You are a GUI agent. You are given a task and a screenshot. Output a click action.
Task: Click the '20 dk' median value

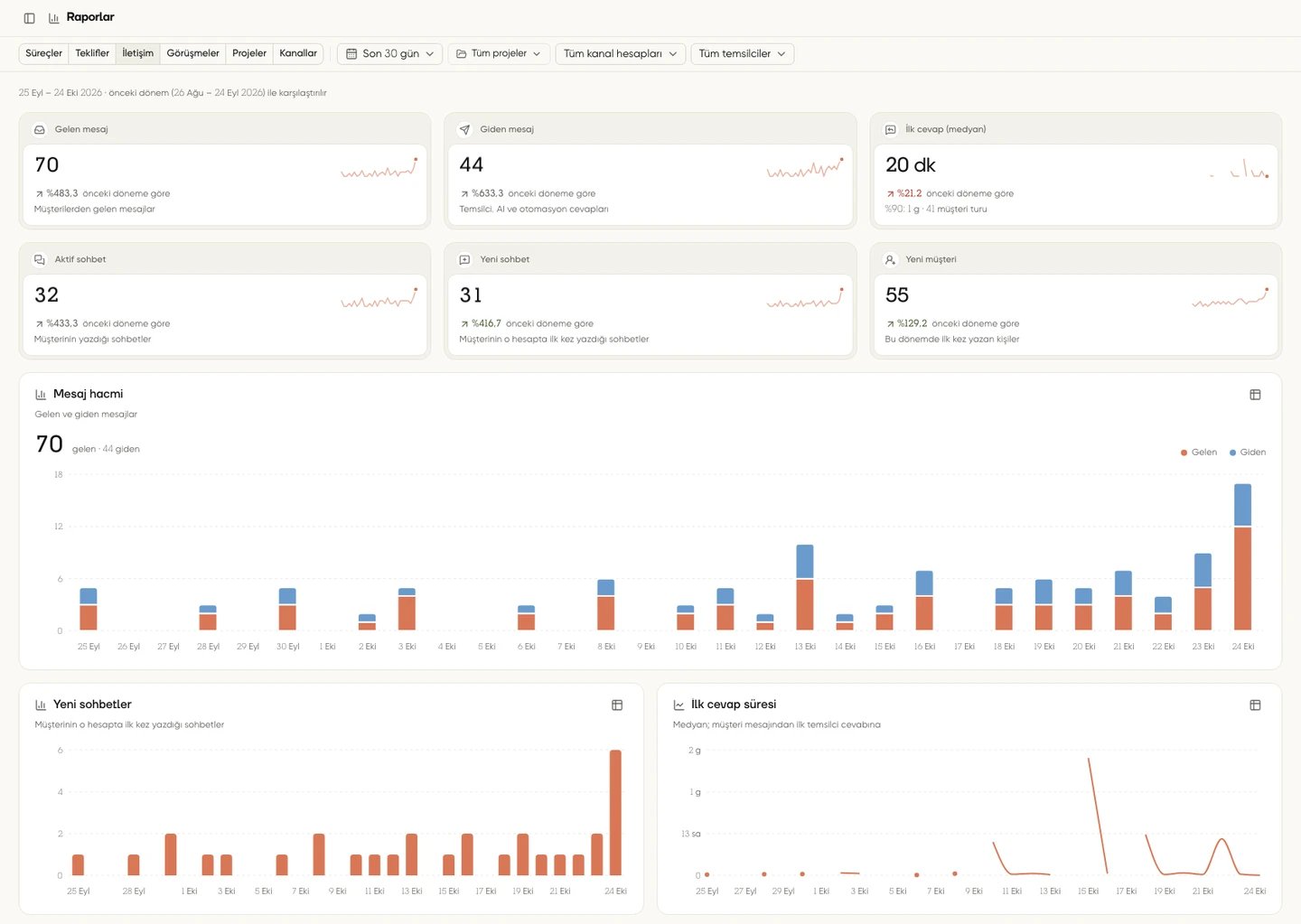911,165
